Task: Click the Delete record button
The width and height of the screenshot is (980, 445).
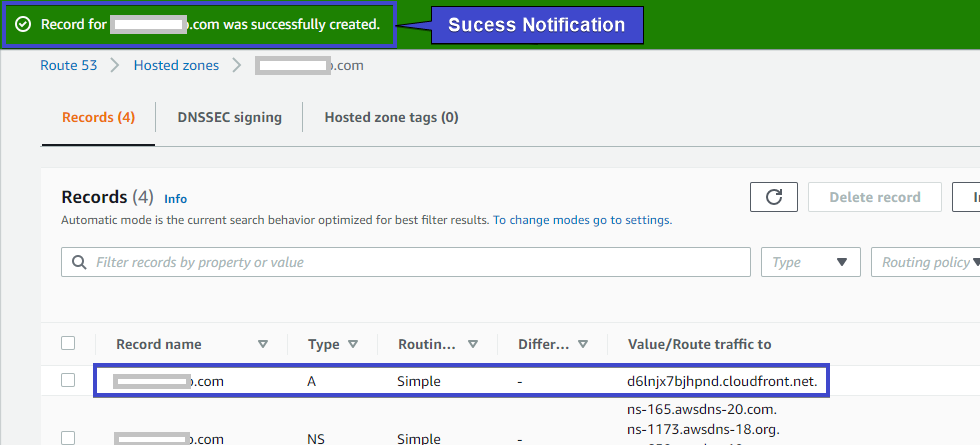Action: (874, 198)
